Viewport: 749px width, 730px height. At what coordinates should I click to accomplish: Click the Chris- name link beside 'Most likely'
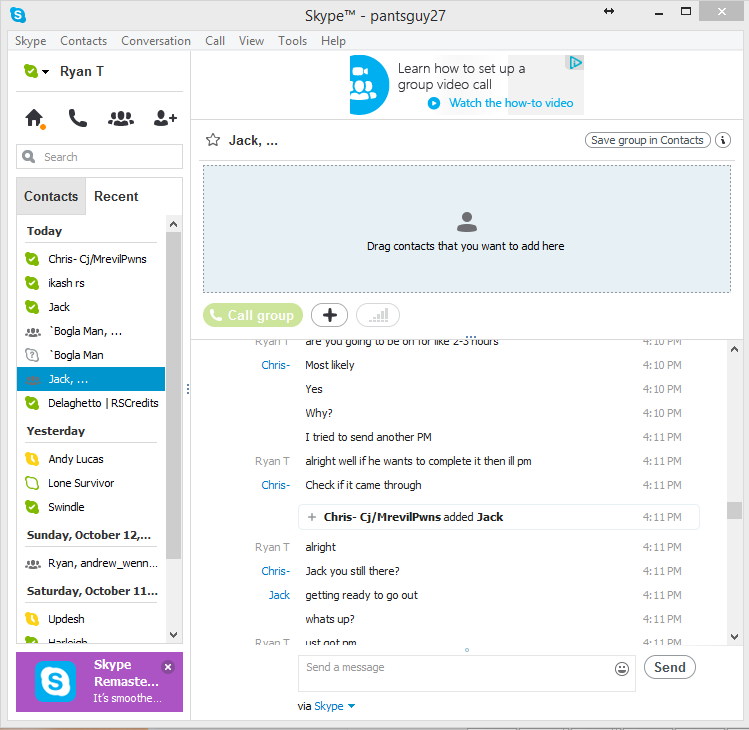276,365
